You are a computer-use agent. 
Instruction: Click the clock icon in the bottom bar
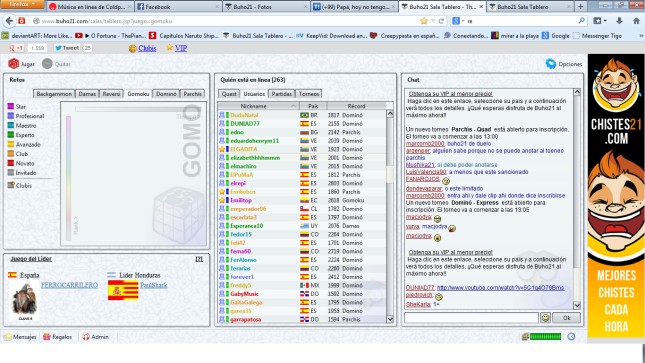571,337
